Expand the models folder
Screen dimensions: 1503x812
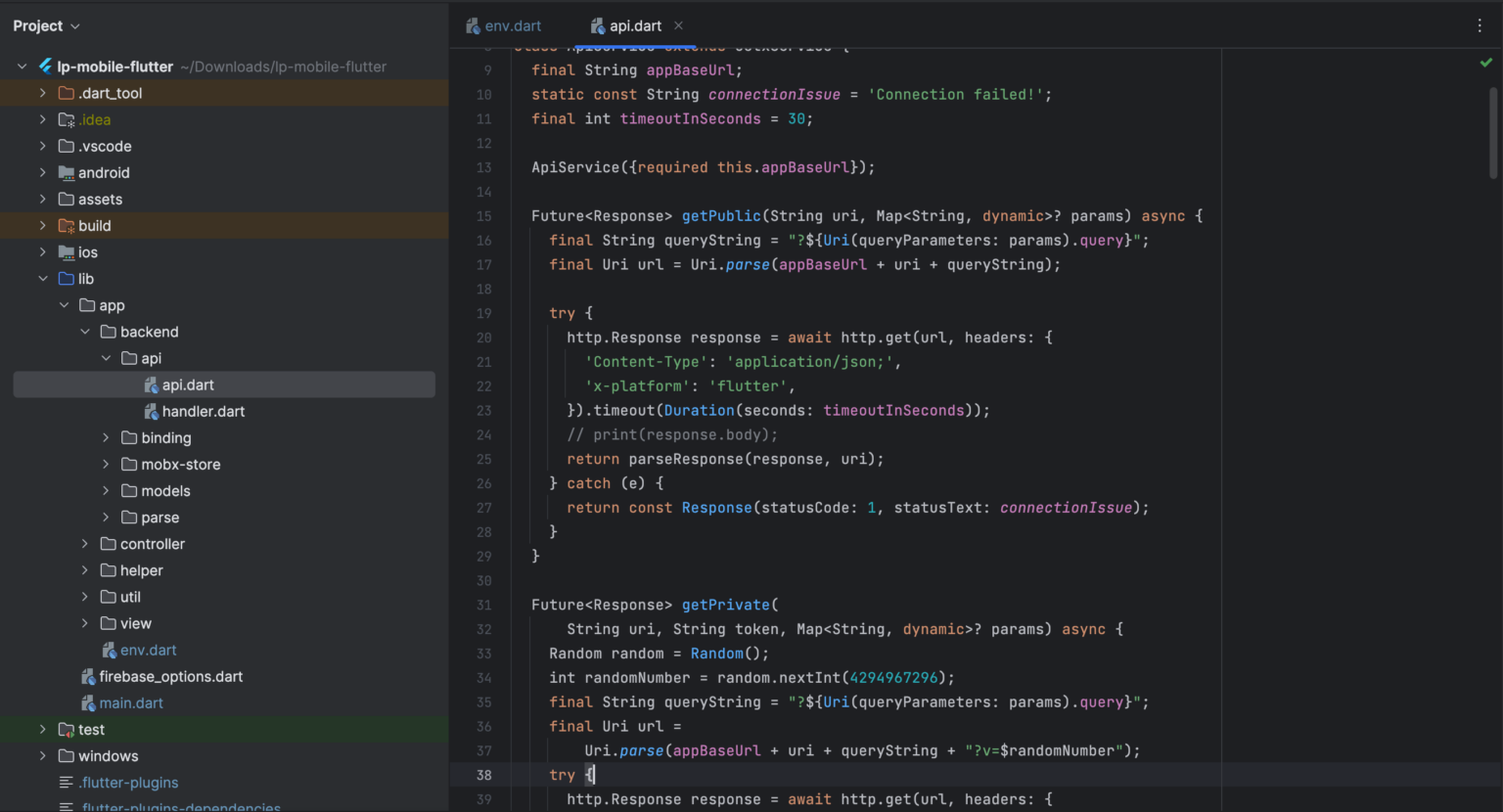coord(106,490)
